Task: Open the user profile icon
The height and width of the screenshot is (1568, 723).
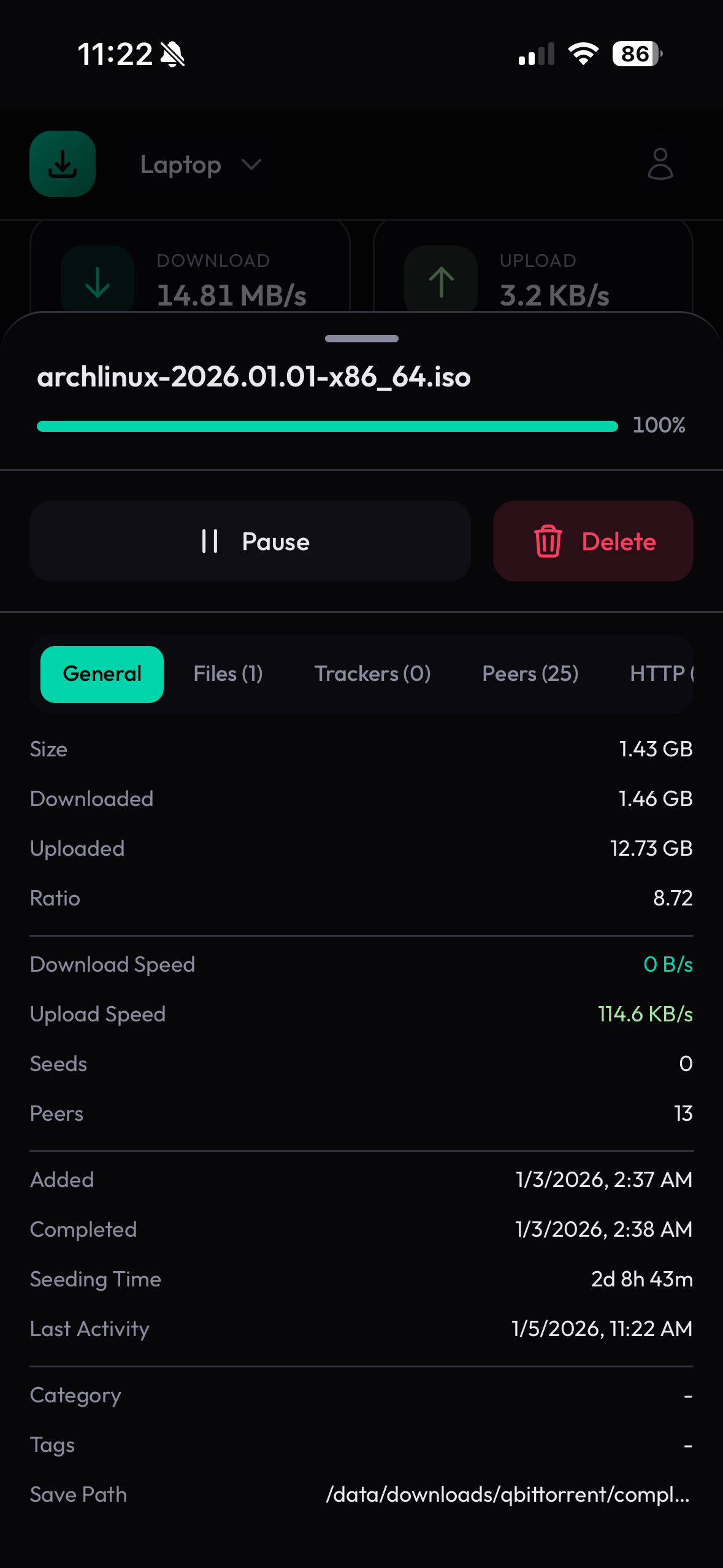Action: pyautogui.click(x=660, y=164)
